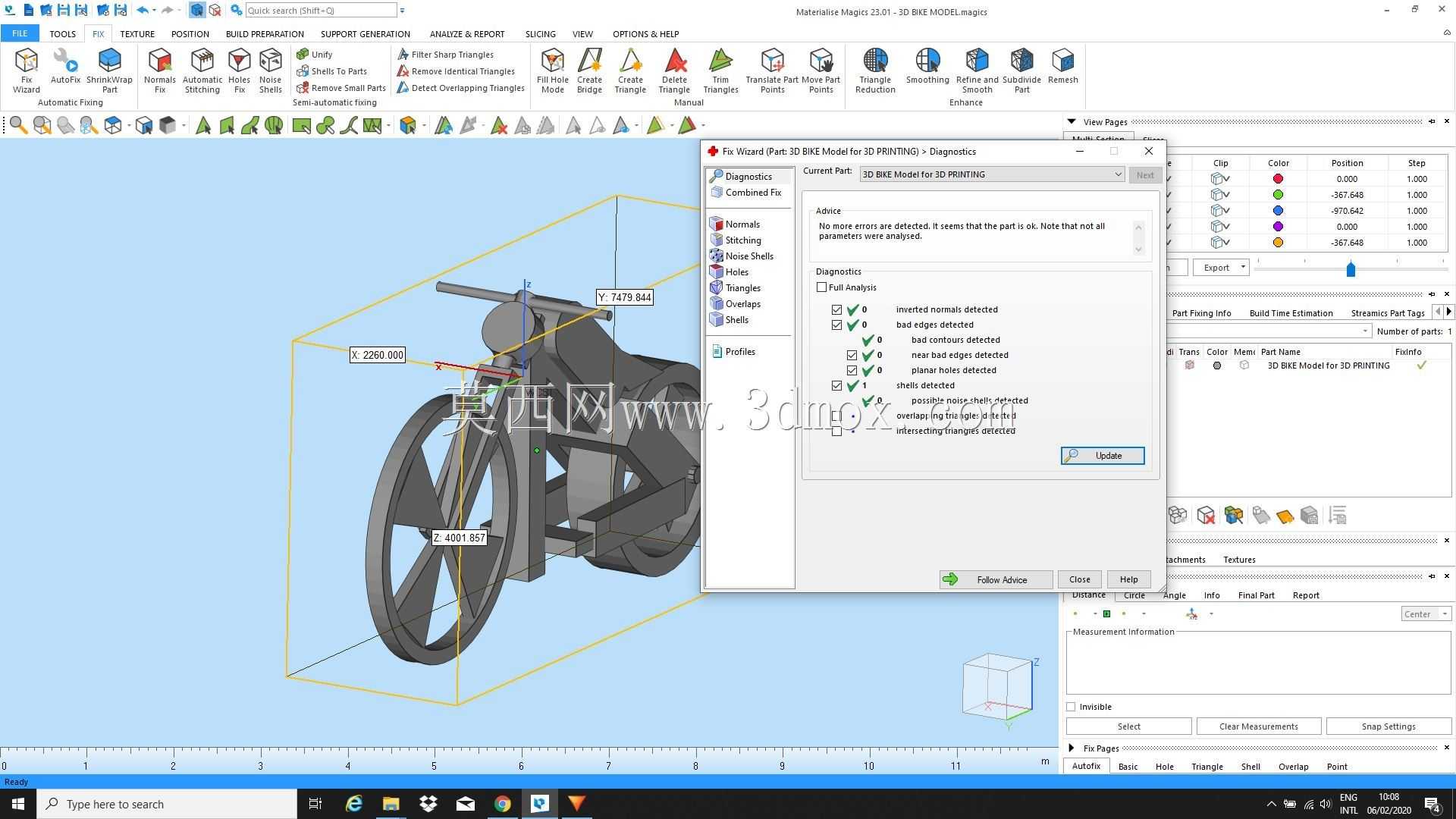This screenshot has height=819, width=1456.
Task: Apply the Smoothing tool
Action: coord(927,66)
